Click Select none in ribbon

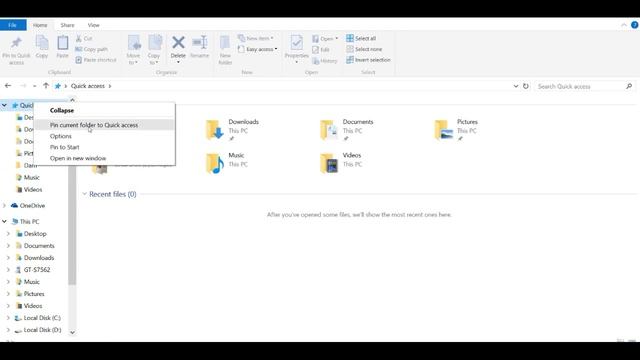click(364, 49)
